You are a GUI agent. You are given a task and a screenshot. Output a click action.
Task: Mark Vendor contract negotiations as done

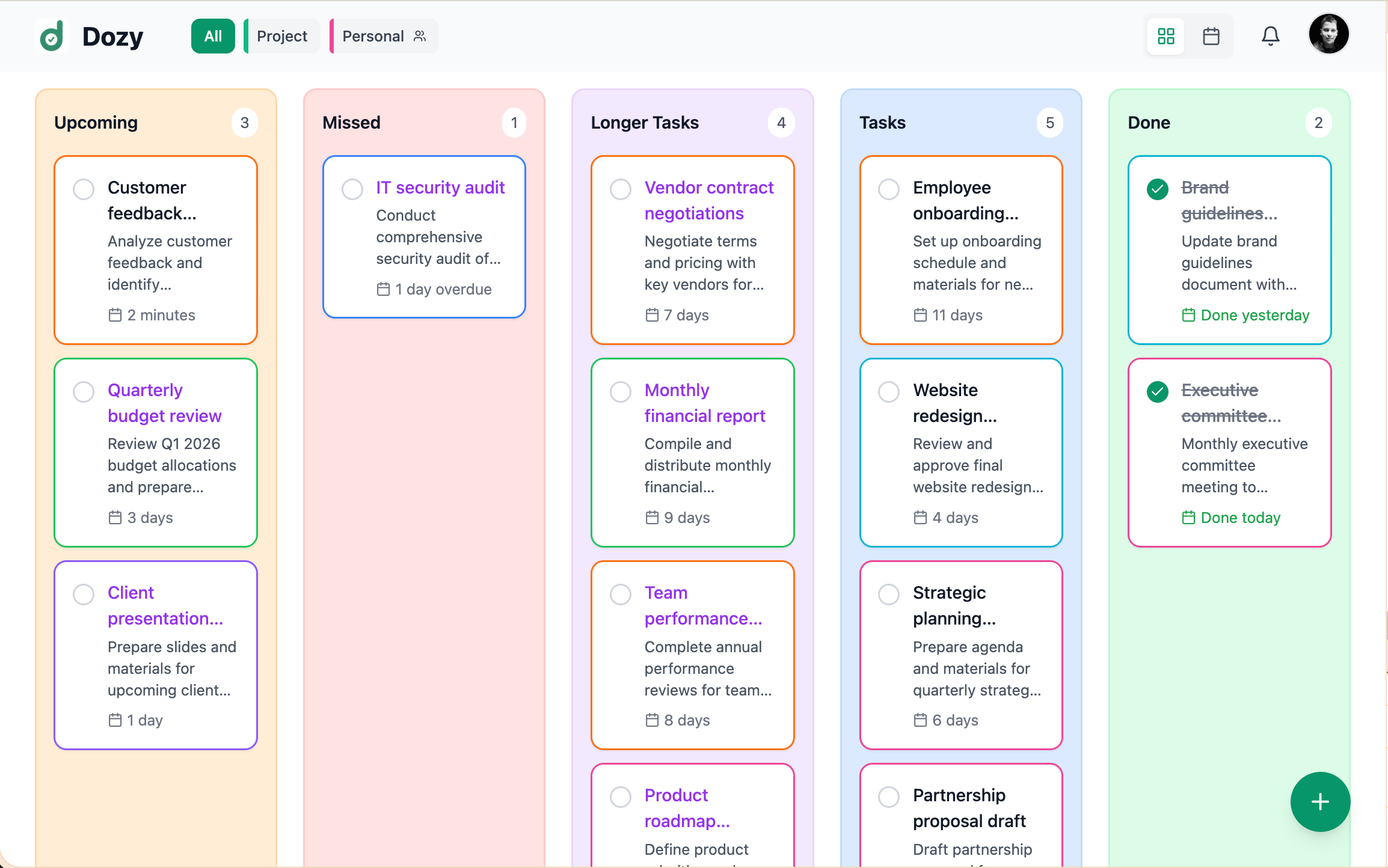[x=621, y=189]
